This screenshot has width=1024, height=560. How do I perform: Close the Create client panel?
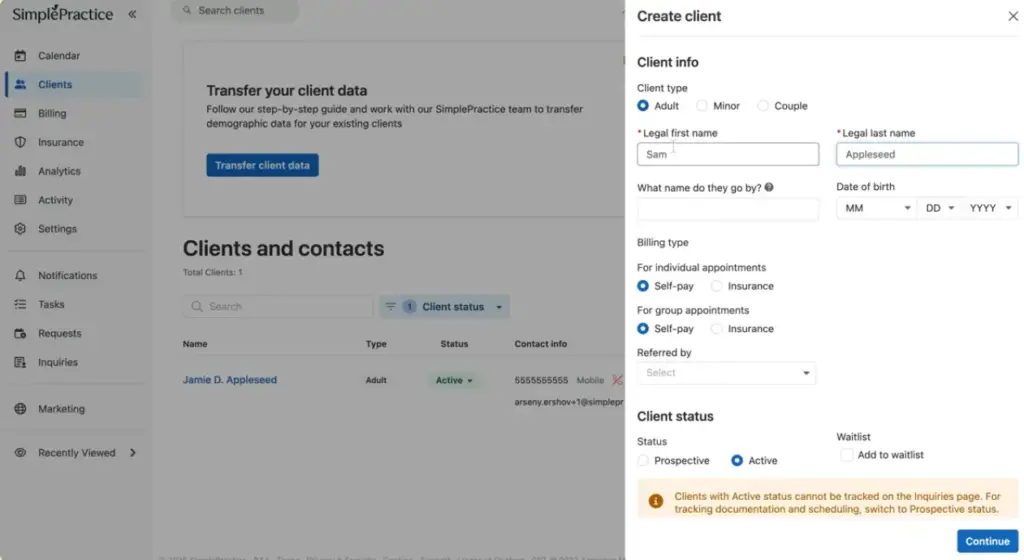1013,16
